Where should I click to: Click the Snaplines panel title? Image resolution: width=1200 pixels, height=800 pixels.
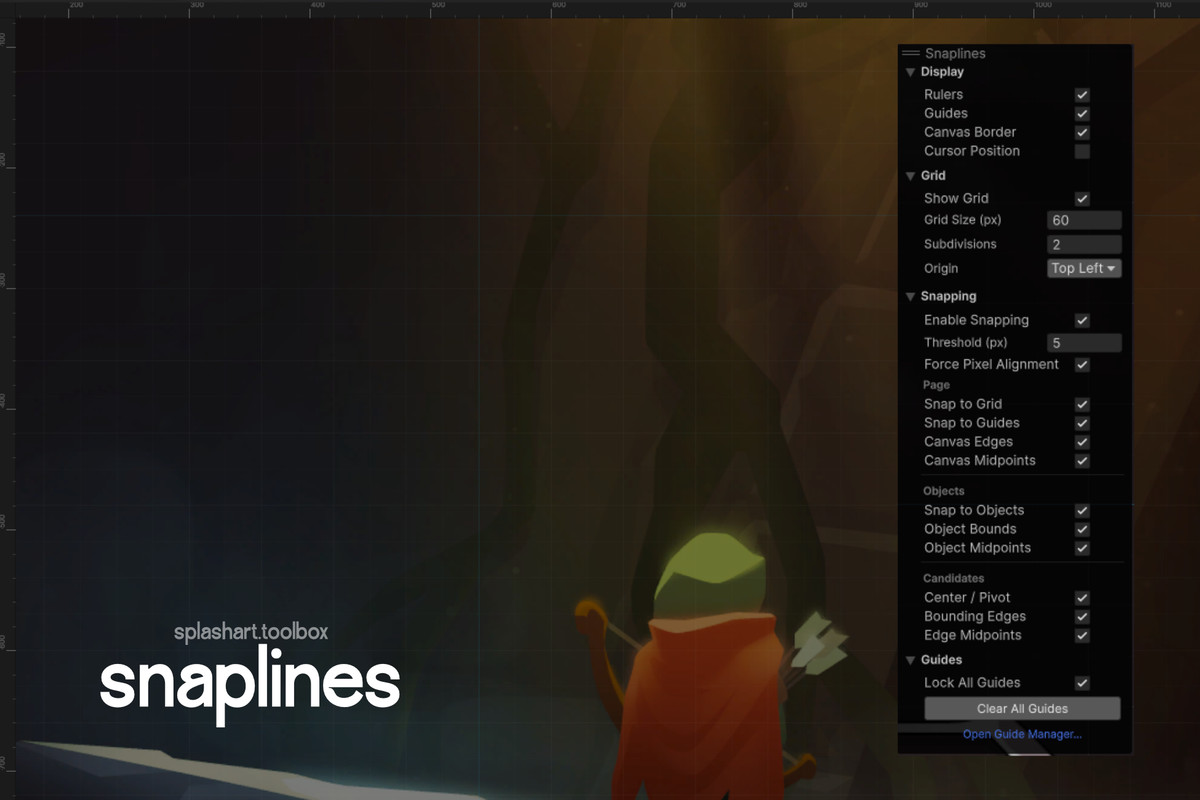[x=955, y=54]
